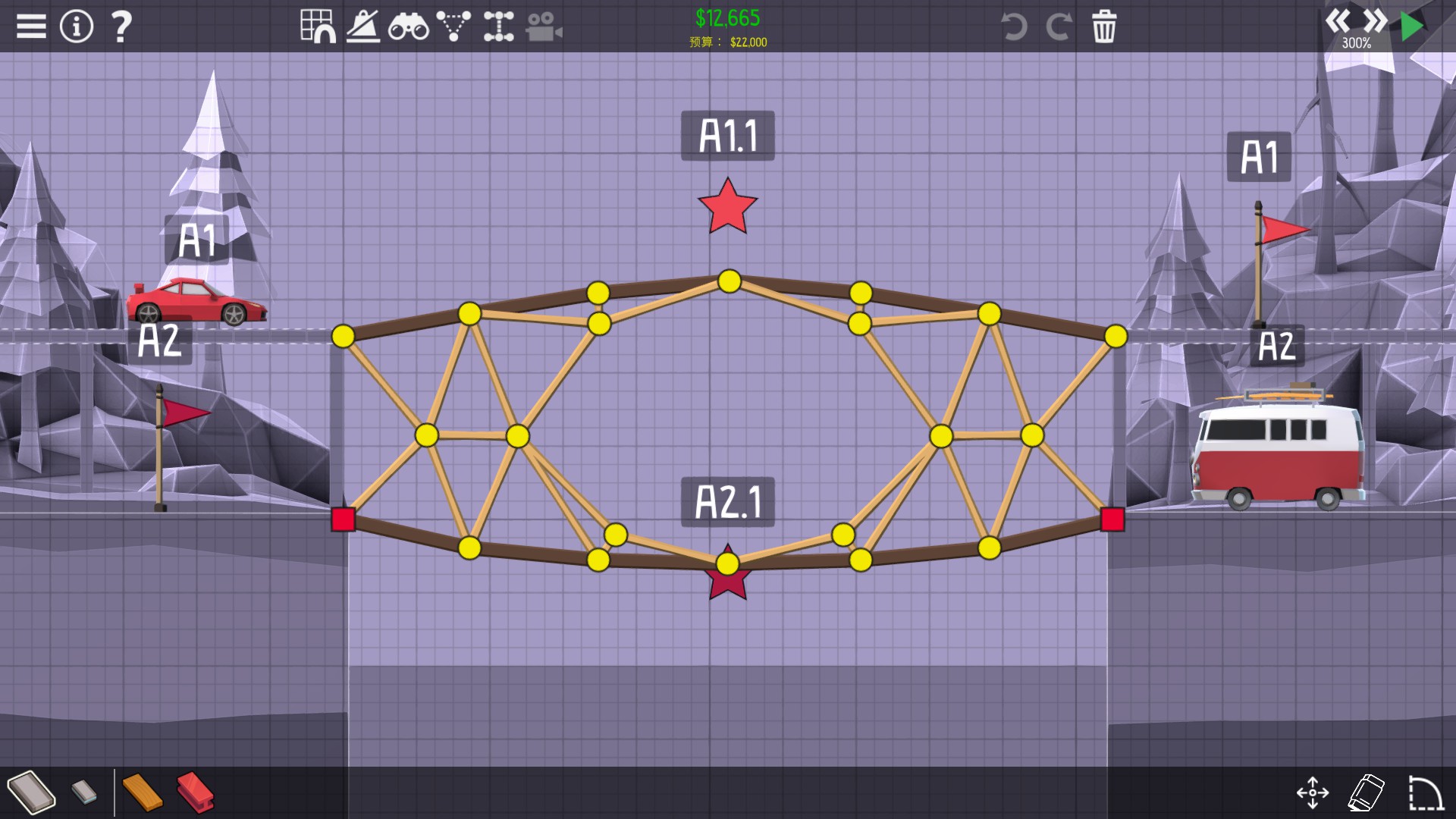The height and width of the screenshot is (819, 1456).
Task: Select the joint split tool icon
Action: [498, 27]
